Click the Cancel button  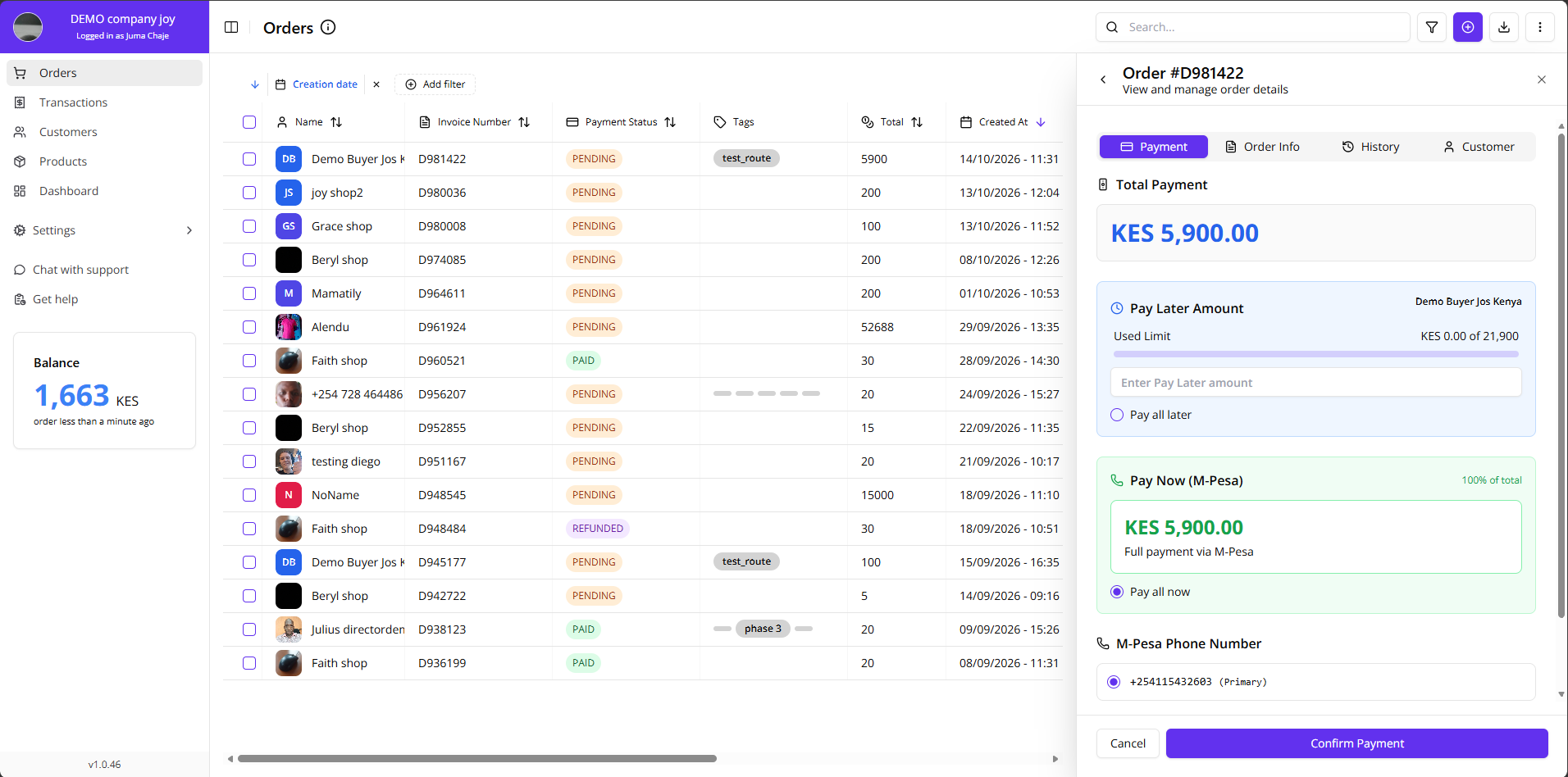tap(1128, 743)
